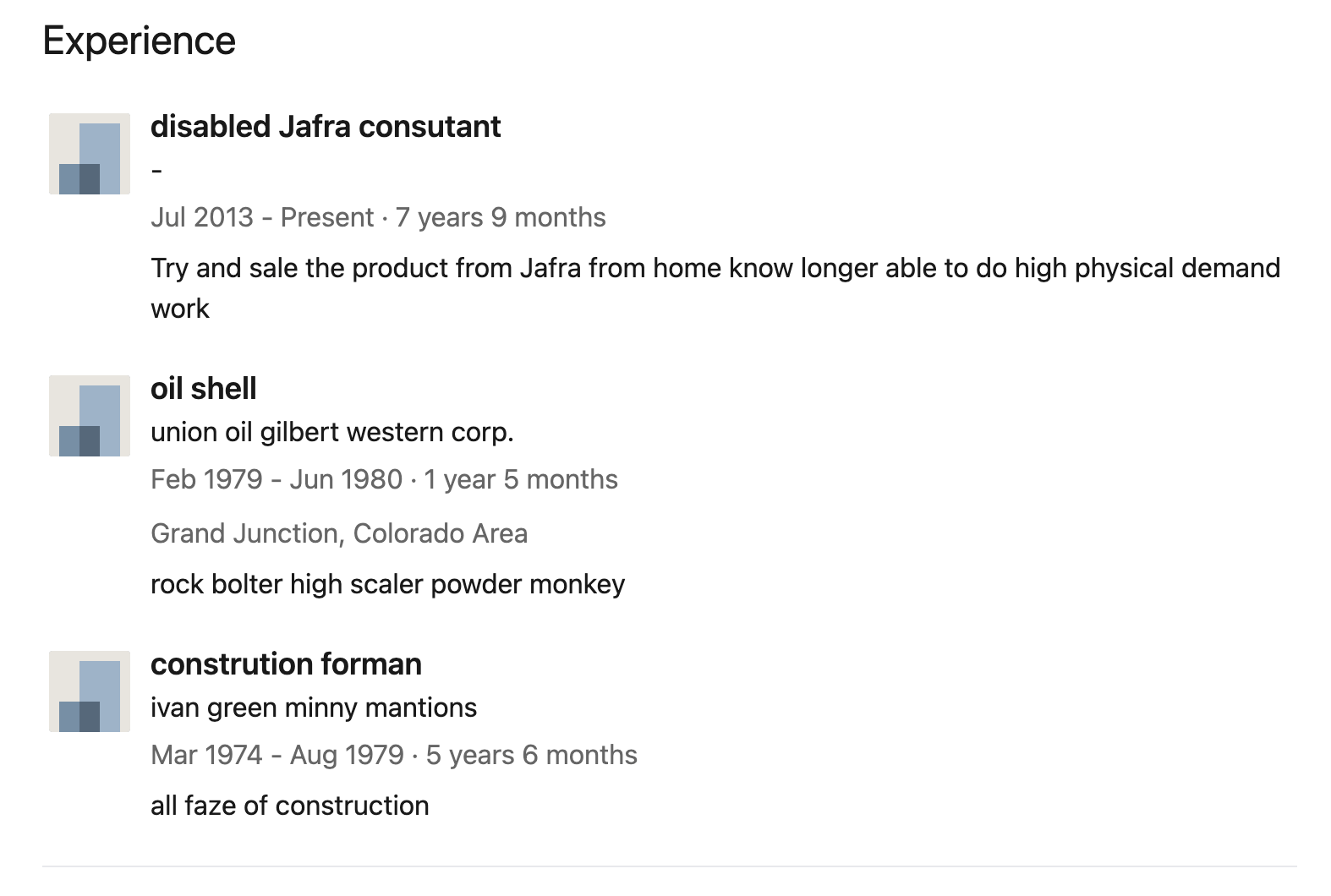Click rock bolter high scaler powder monkey text
The image size is (1331, 896).
388,584
